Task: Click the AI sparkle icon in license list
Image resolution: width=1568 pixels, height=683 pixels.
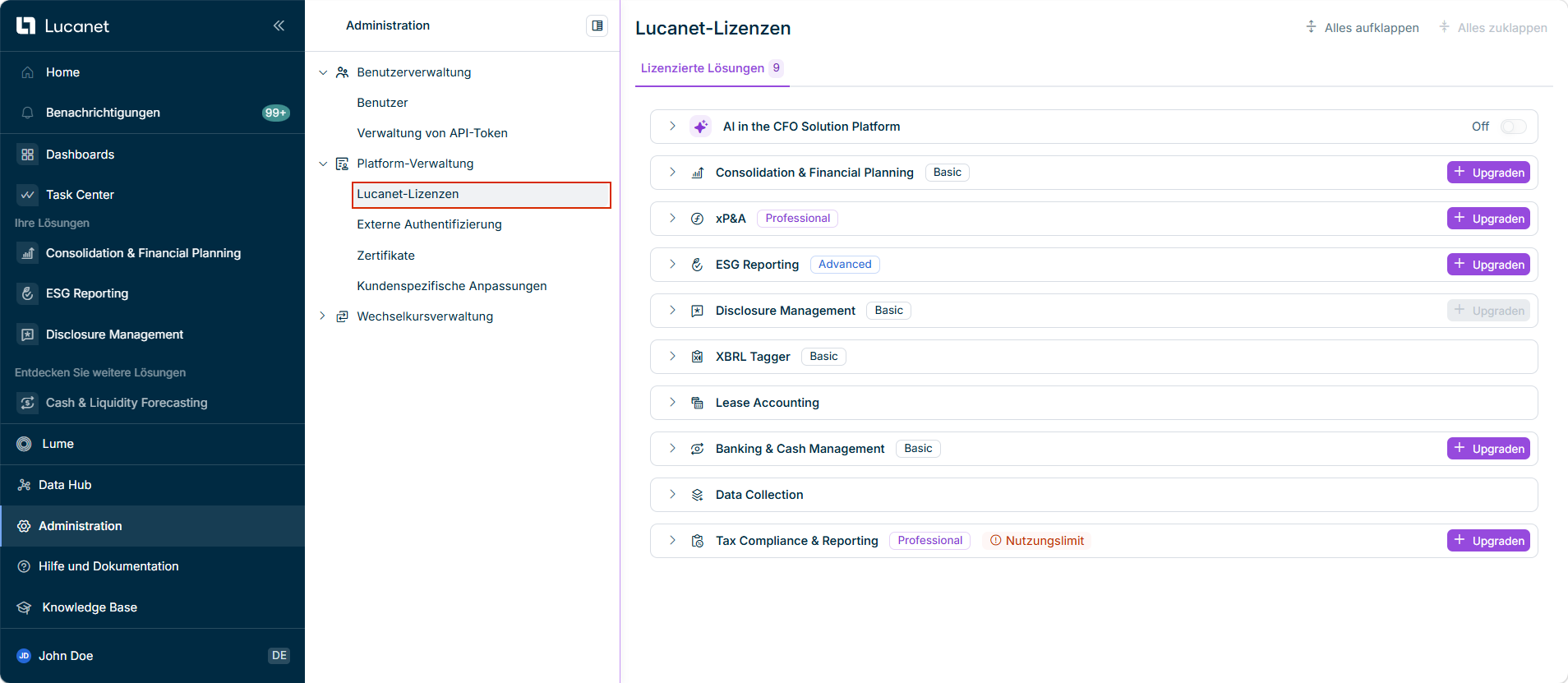Action: click(700, 127)
